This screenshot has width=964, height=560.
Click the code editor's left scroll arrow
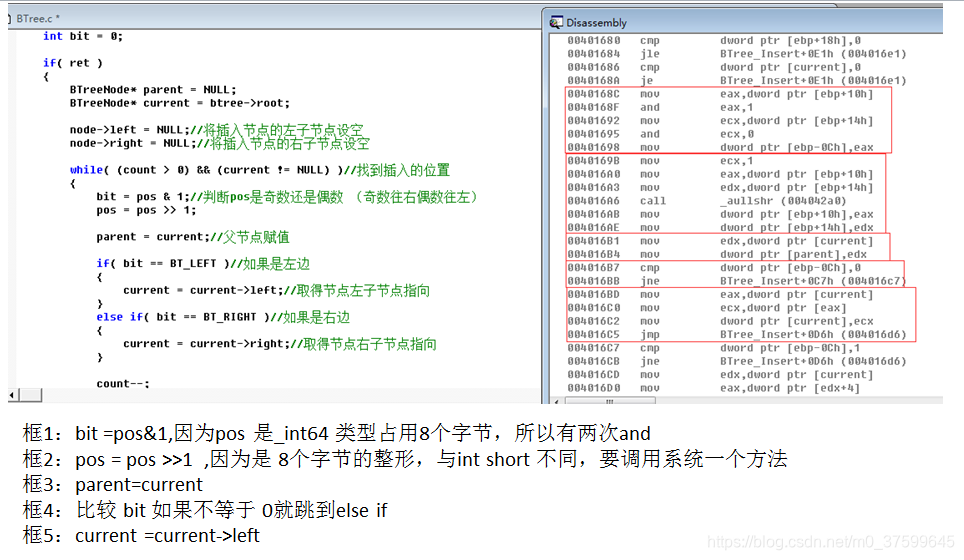point(13,395)
